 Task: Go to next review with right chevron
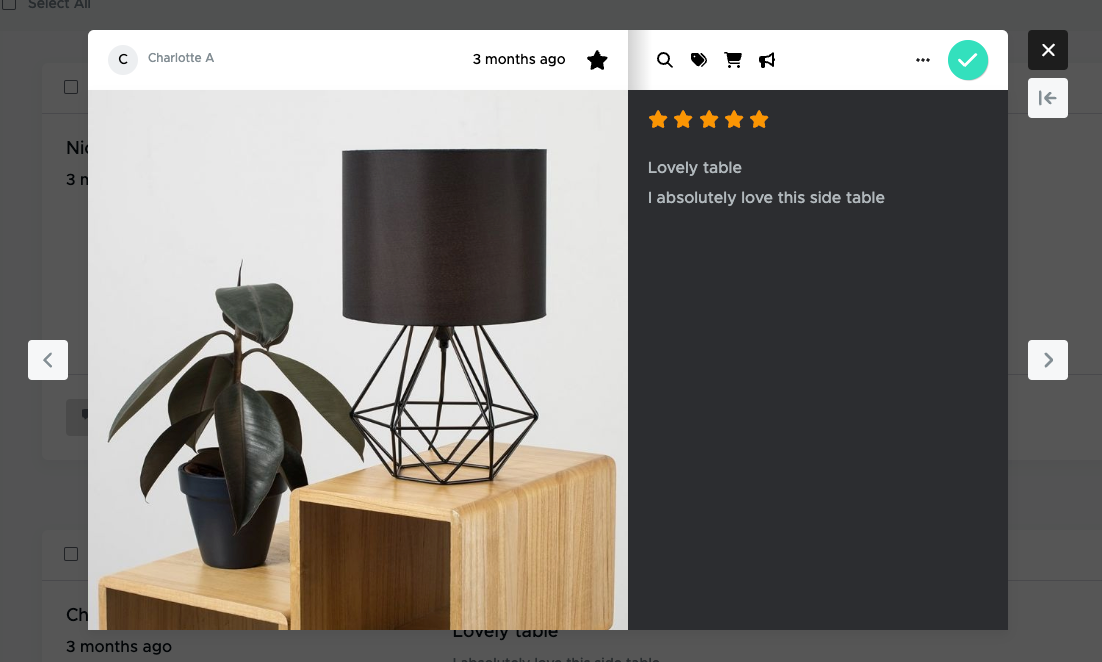1048,360
